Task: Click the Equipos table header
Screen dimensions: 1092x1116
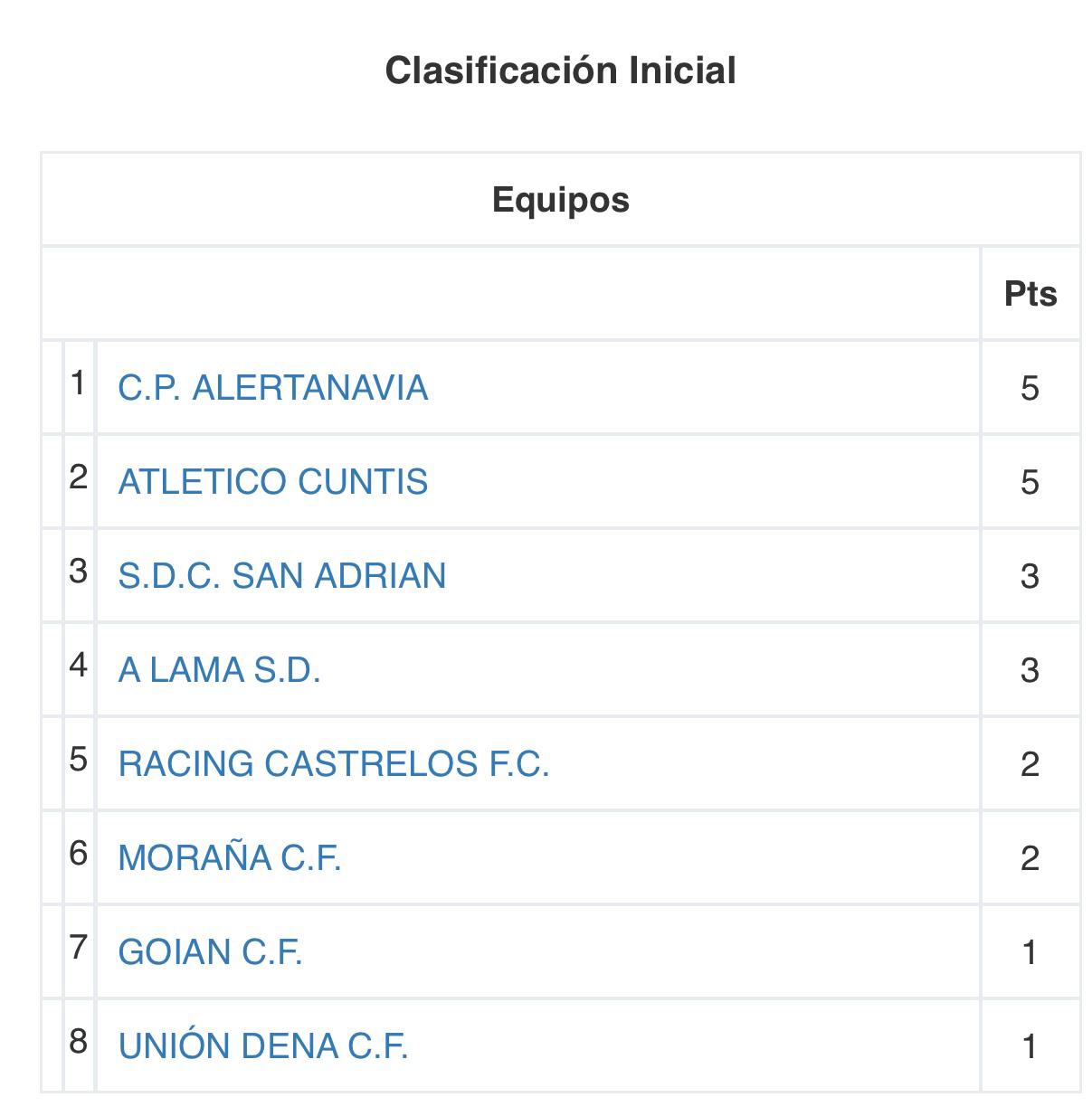Action: tap(560, 199)
